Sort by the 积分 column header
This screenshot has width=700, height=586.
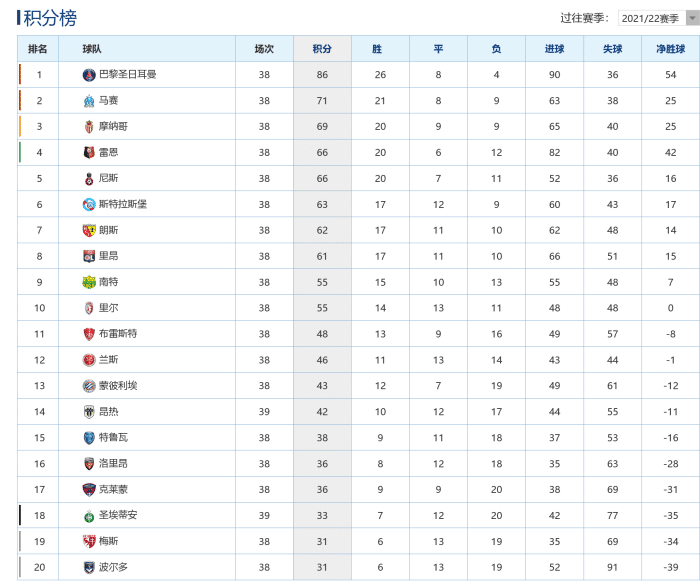pyautogui.click(x=322, y=49)
